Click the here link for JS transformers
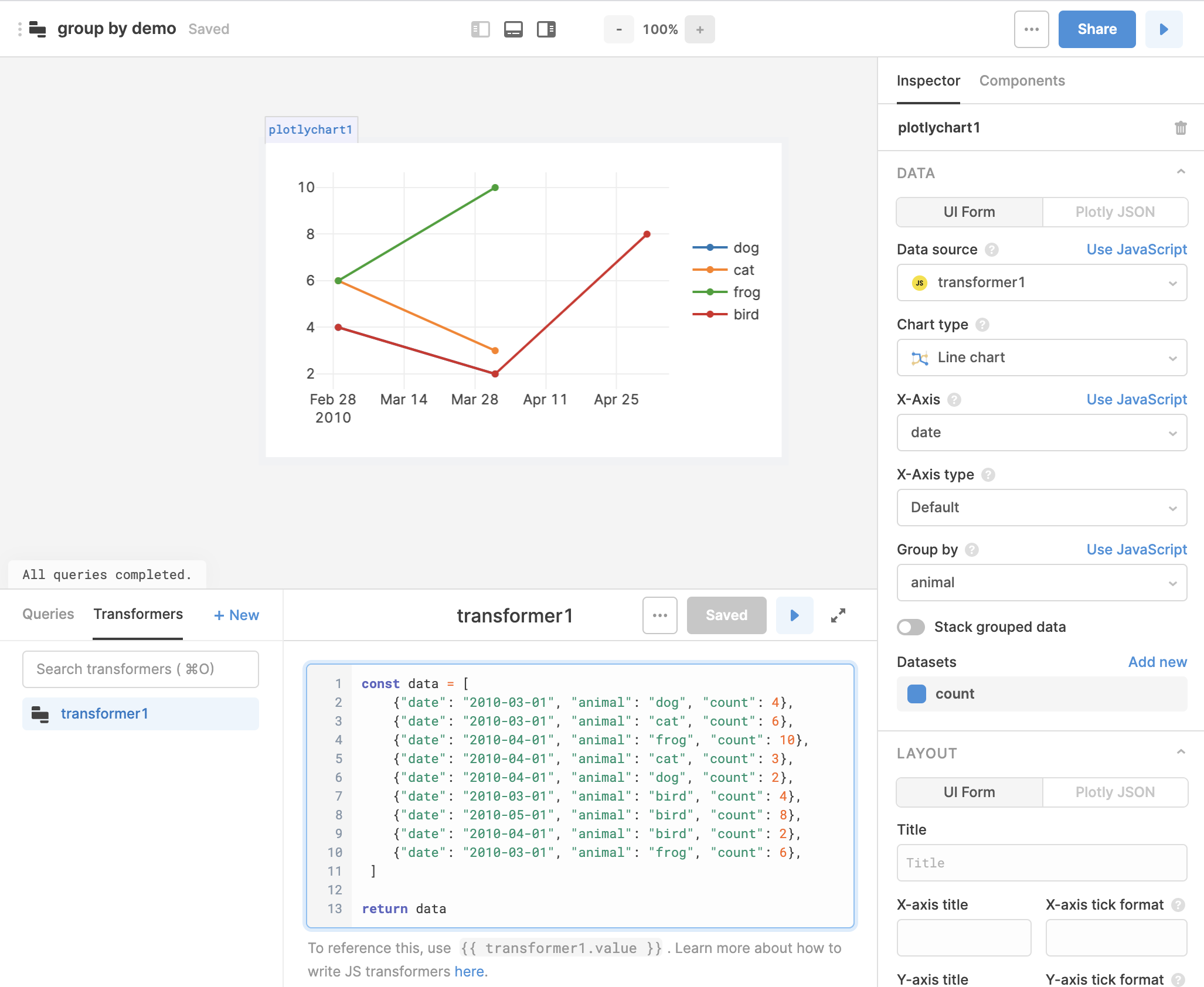1204x987 pixels. coord(469,972)
